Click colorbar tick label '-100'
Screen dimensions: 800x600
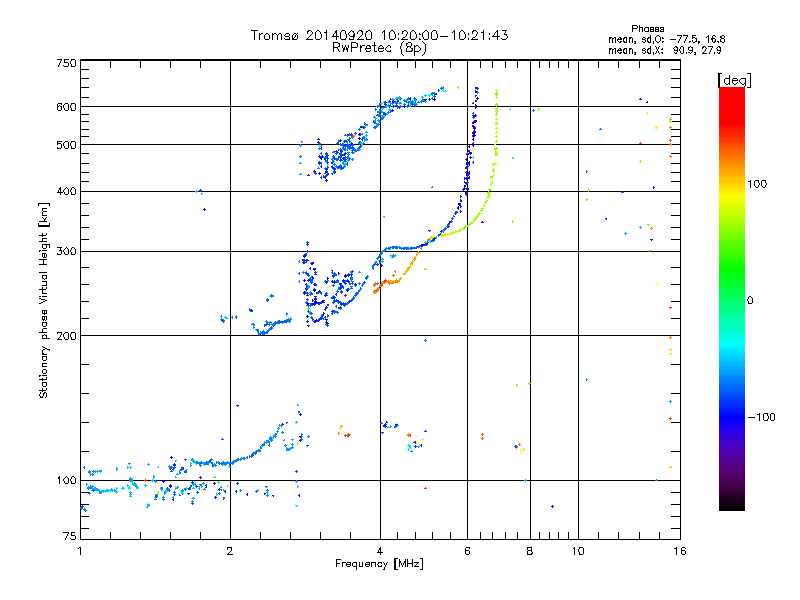click(761, 417)
